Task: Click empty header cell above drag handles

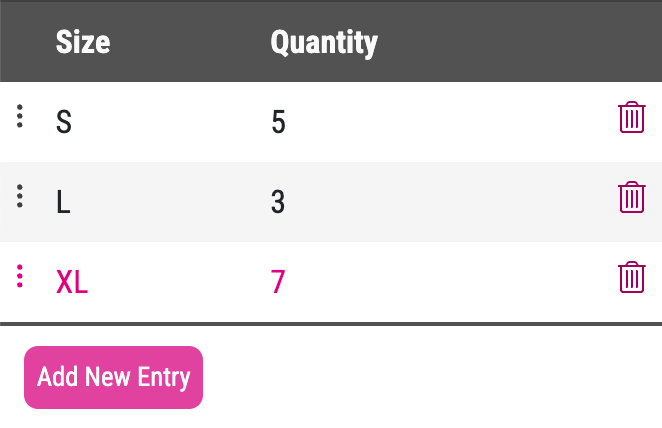Action: coord(20,42)
